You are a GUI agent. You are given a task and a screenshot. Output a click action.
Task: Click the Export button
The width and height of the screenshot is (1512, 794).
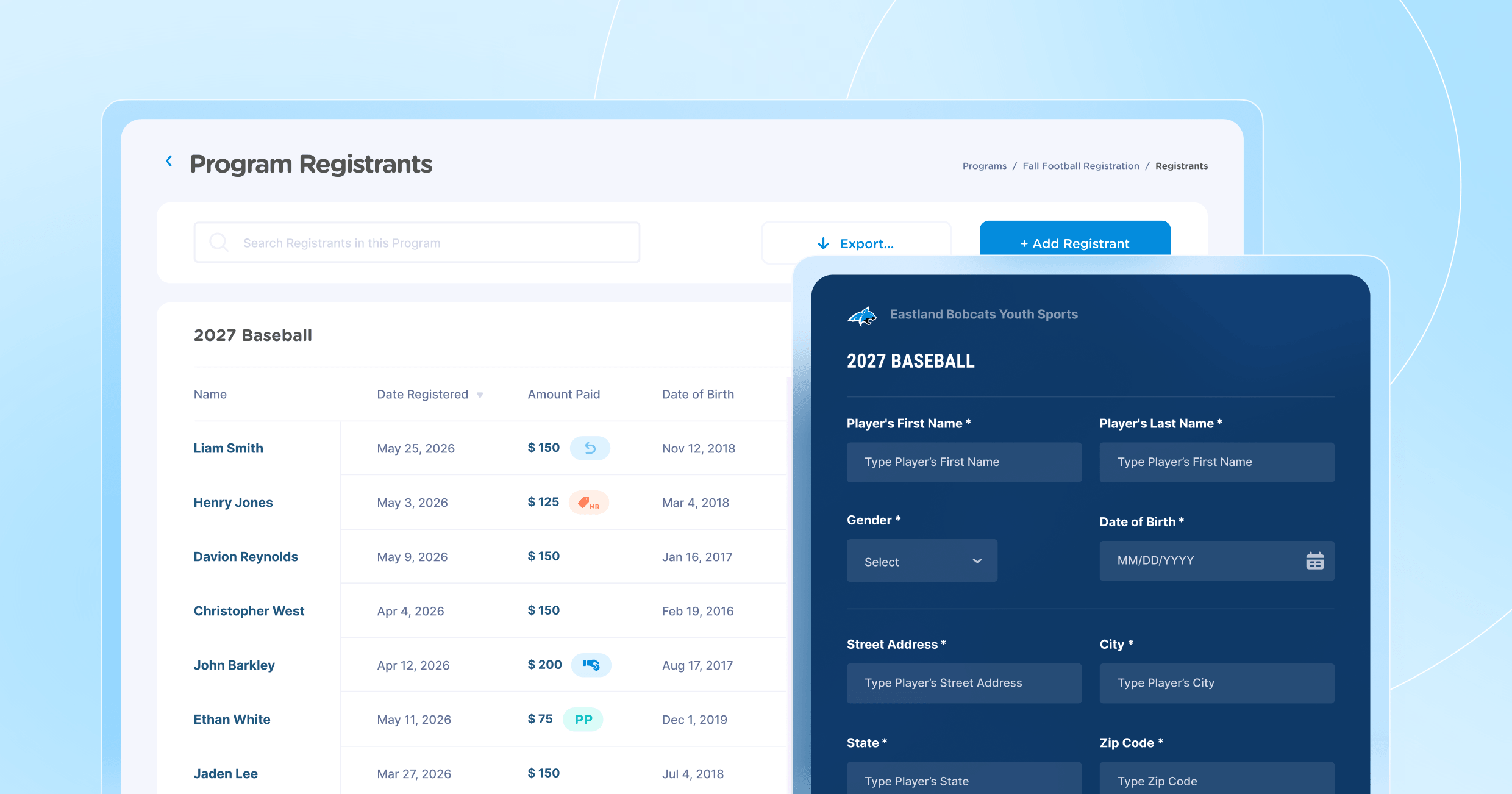[856, 243]
